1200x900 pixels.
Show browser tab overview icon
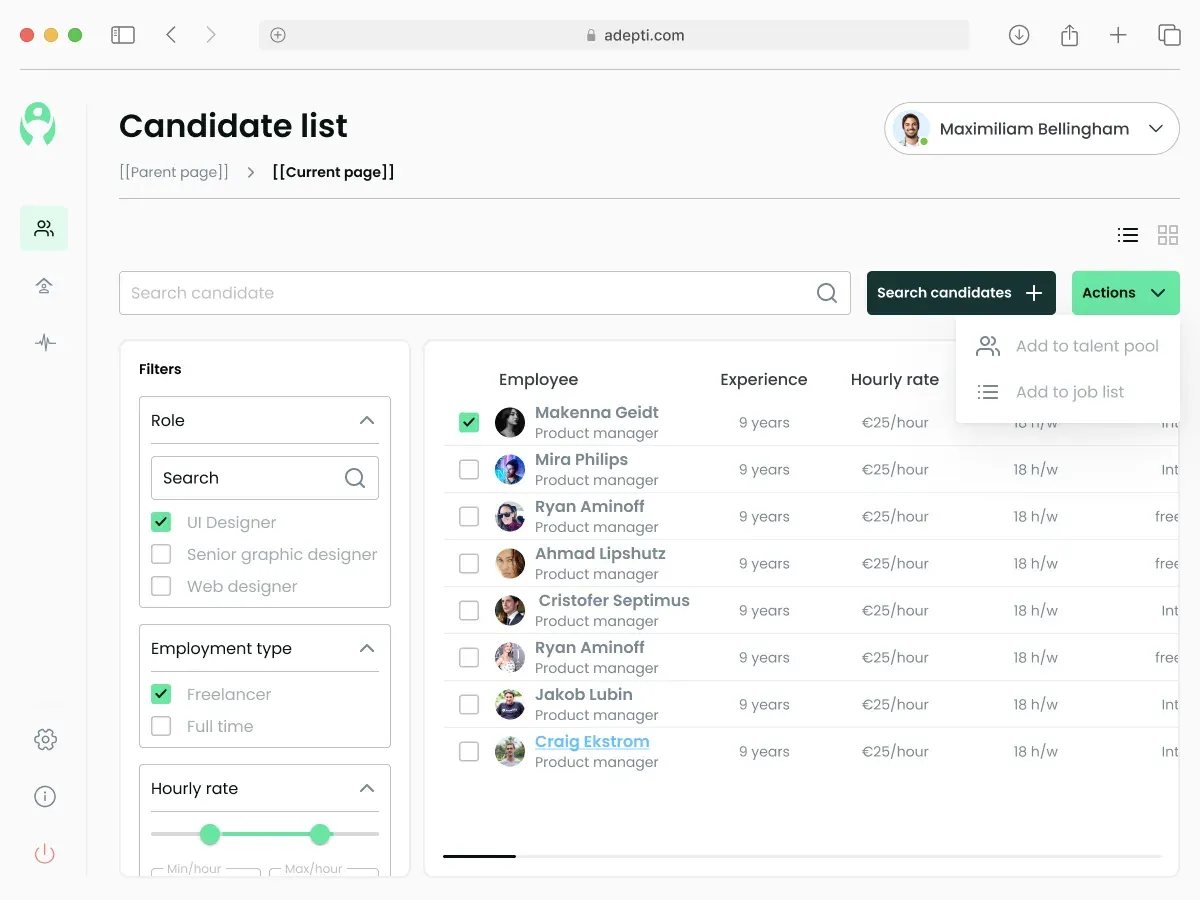coord(1169,35)
